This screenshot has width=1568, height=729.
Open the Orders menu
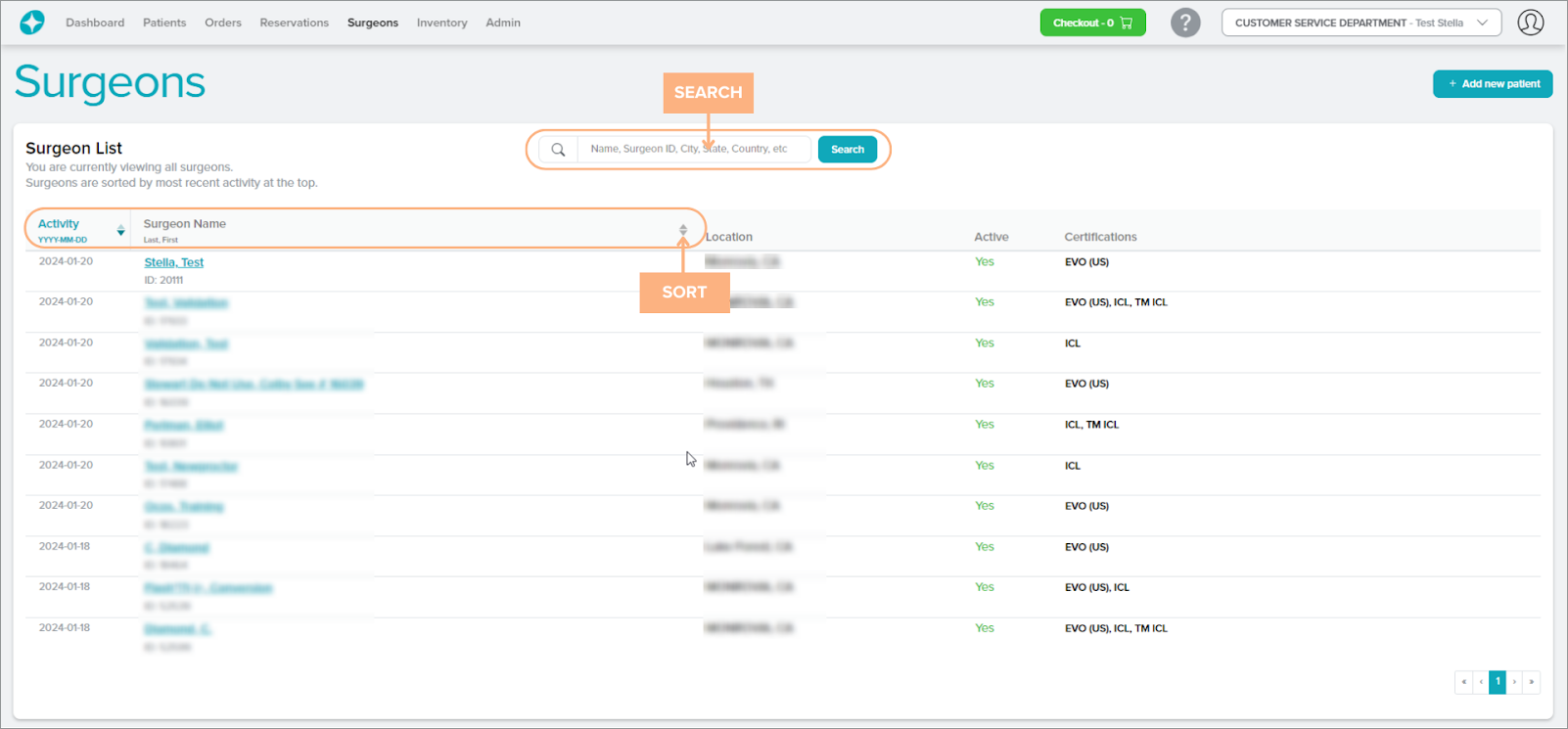click(x=222, y=23)
